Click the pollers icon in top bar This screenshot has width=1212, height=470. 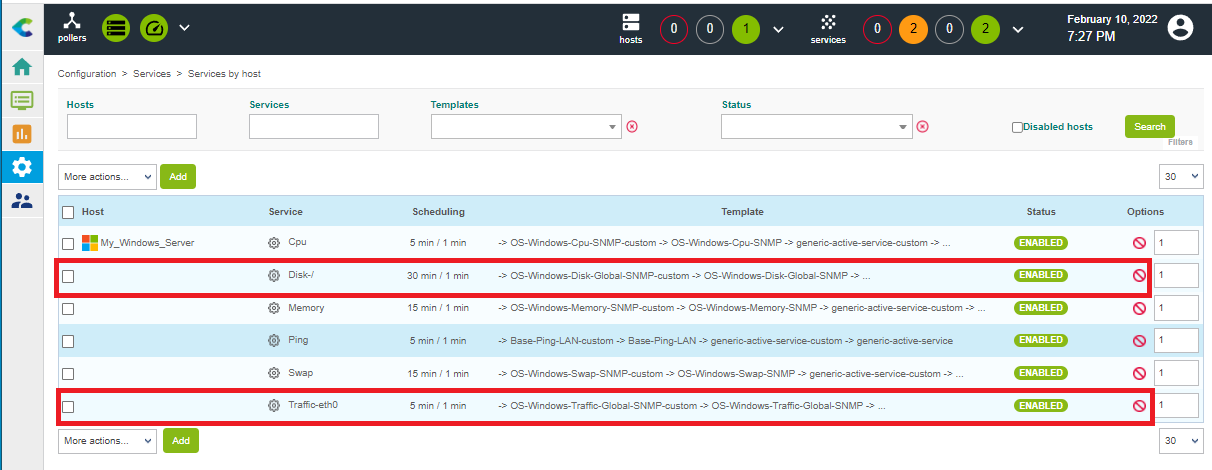click(71, 27)
